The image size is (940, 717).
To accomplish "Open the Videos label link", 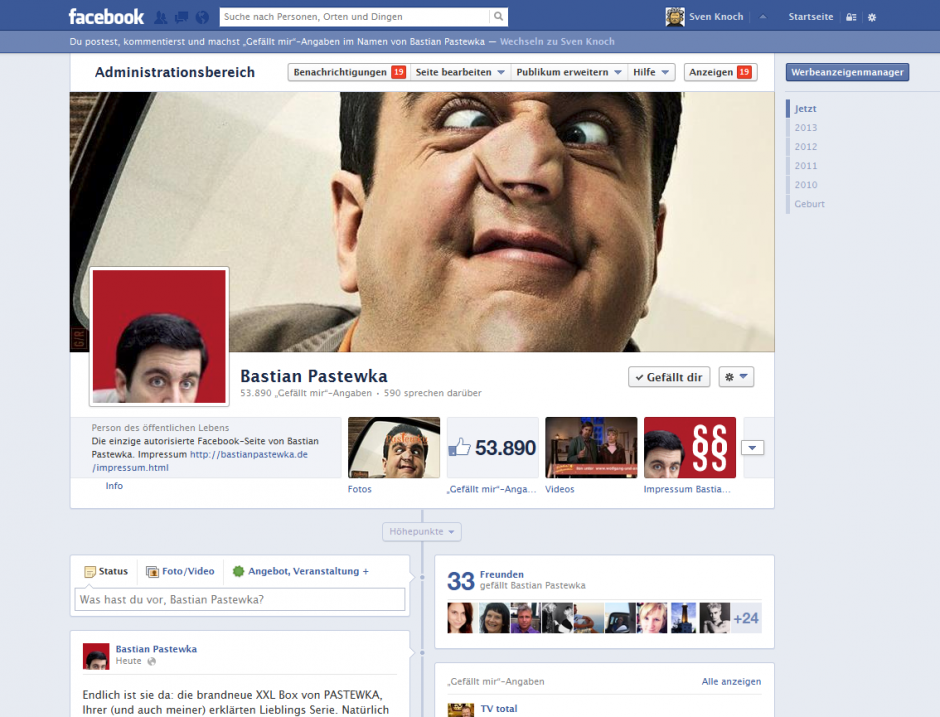I will (x=559, y=489).
